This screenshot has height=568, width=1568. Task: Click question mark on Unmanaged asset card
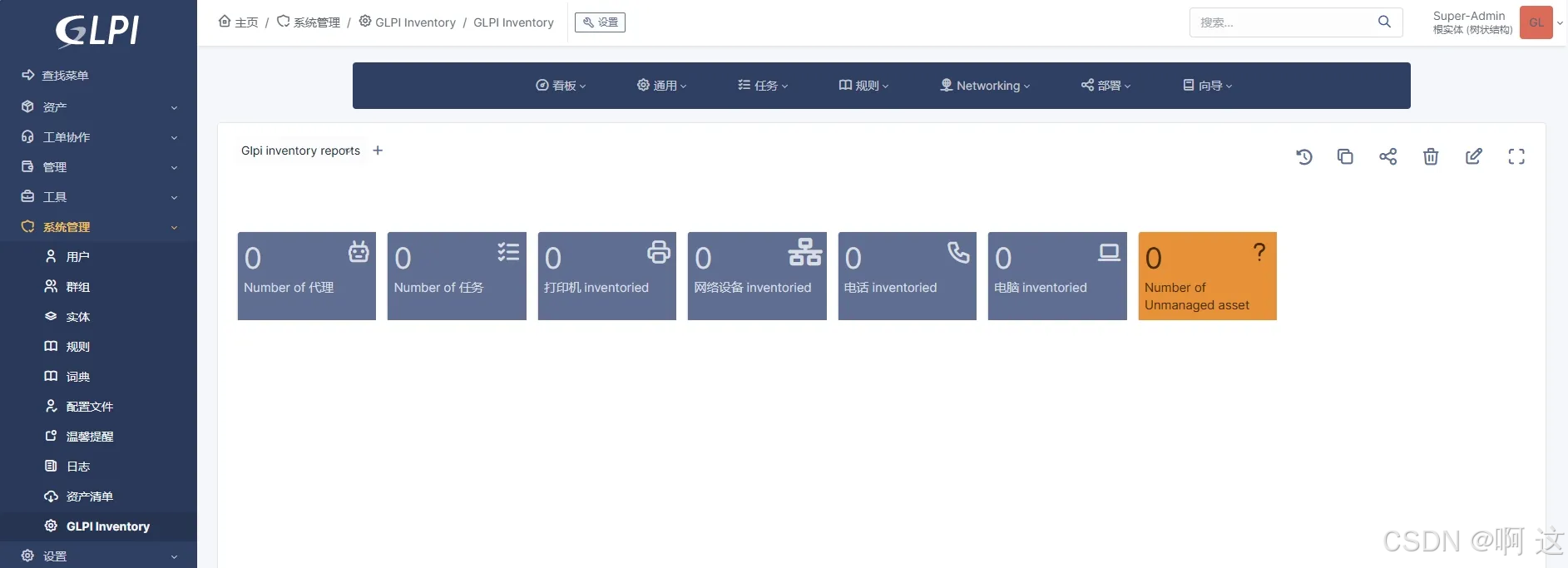pyautogui.click(x=1259, y=251)
